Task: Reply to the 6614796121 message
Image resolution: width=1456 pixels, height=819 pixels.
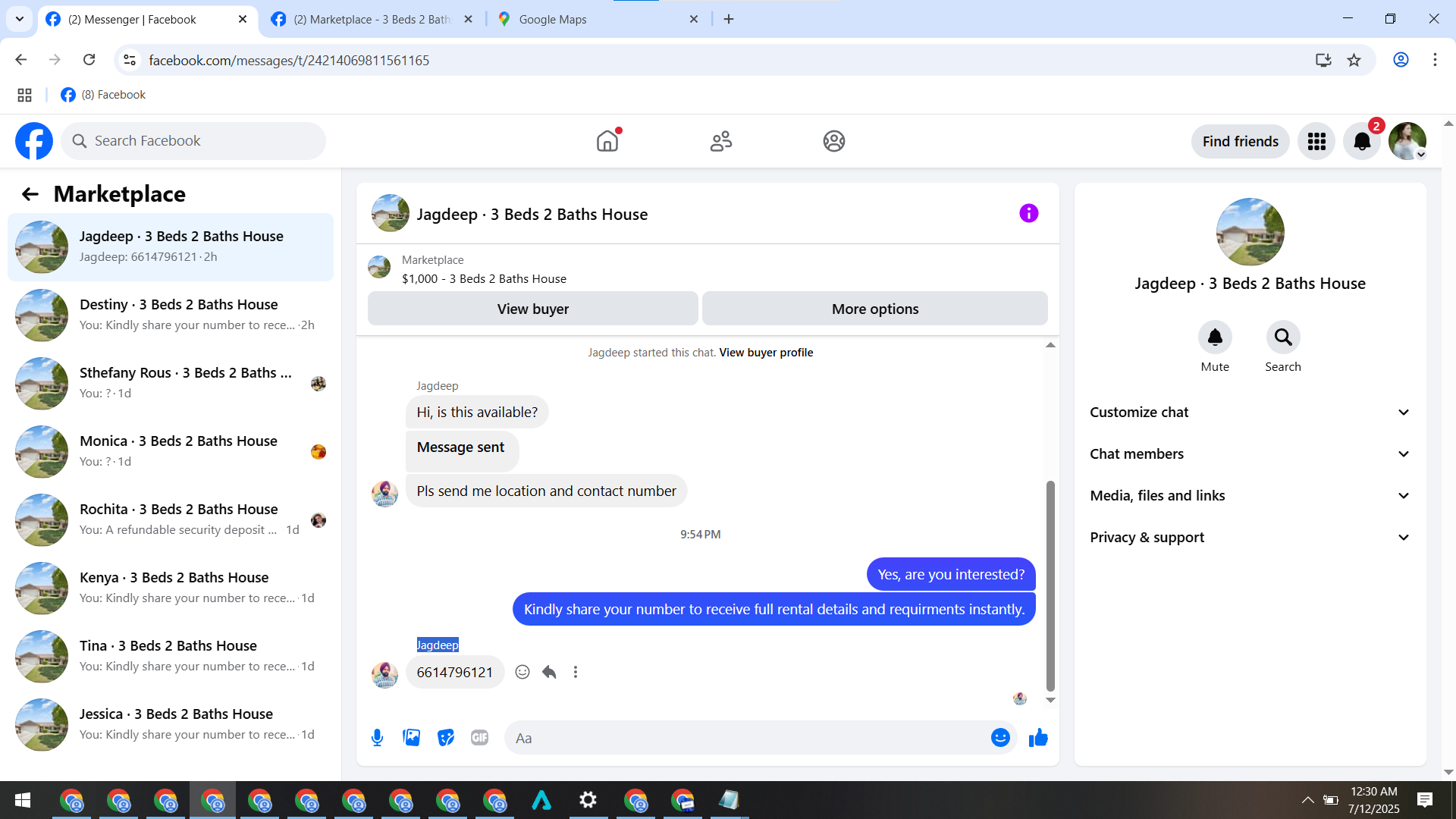Action: 549,672
